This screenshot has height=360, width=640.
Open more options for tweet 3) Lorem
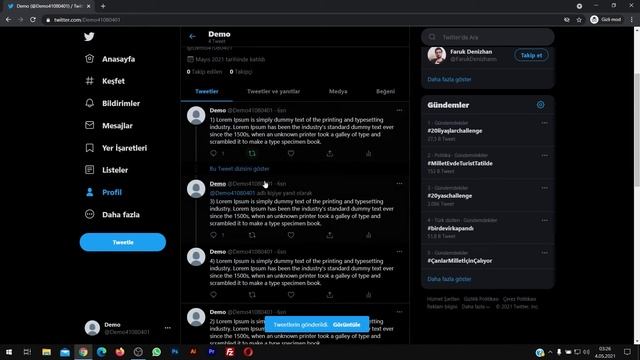pos(399,184)
